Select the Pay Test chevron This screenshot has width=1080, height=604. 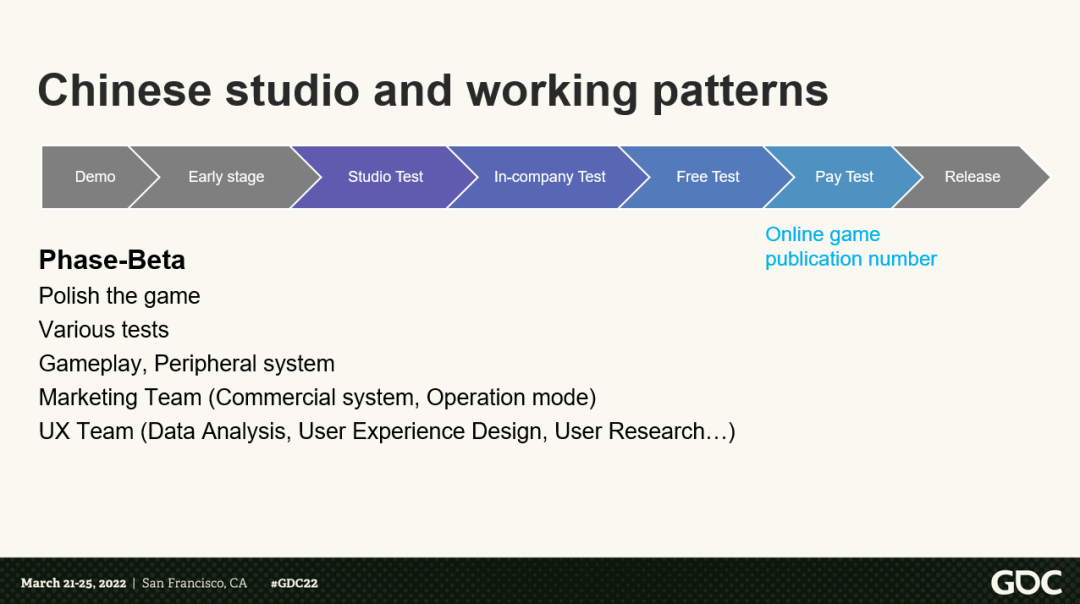[x=844, y=177]
